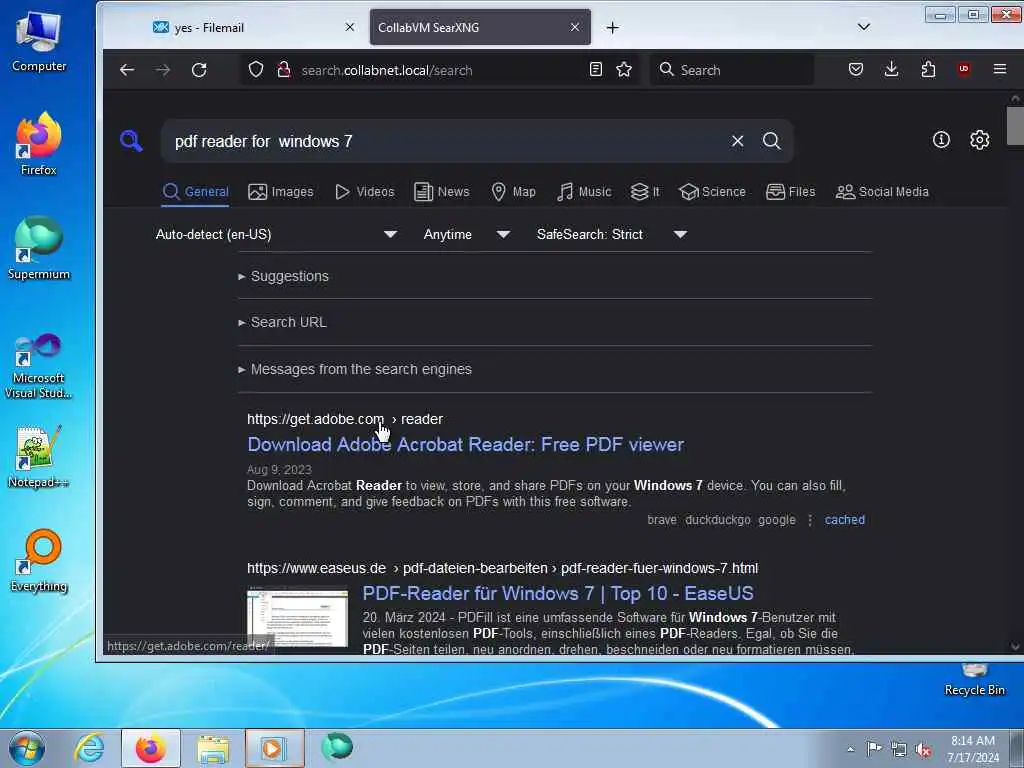Switch to the Videos search category
This screenshot has width=1024, height=768.
(x=364, y=191)
